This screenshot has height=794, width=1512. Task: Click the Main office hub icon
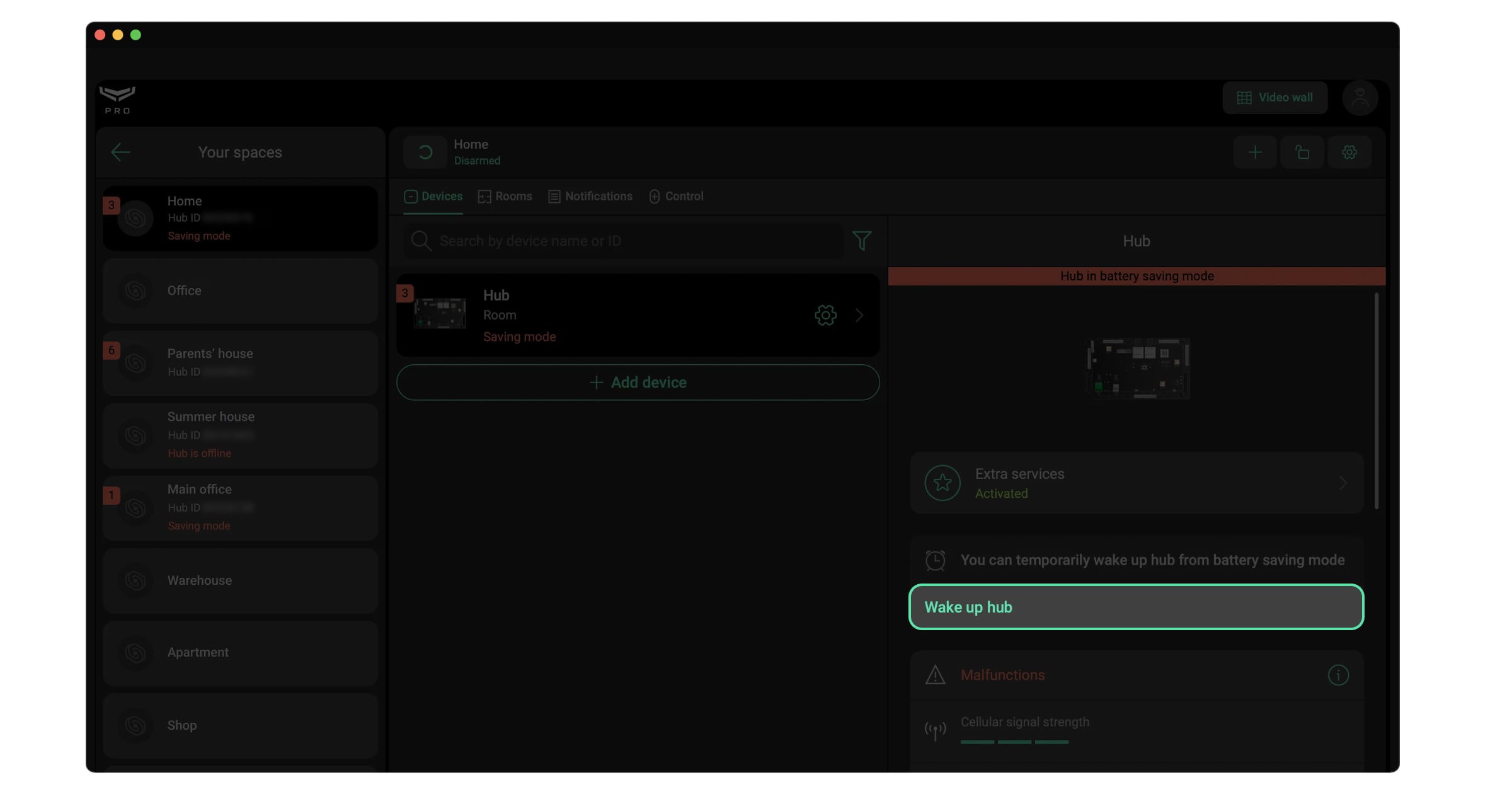135,508
